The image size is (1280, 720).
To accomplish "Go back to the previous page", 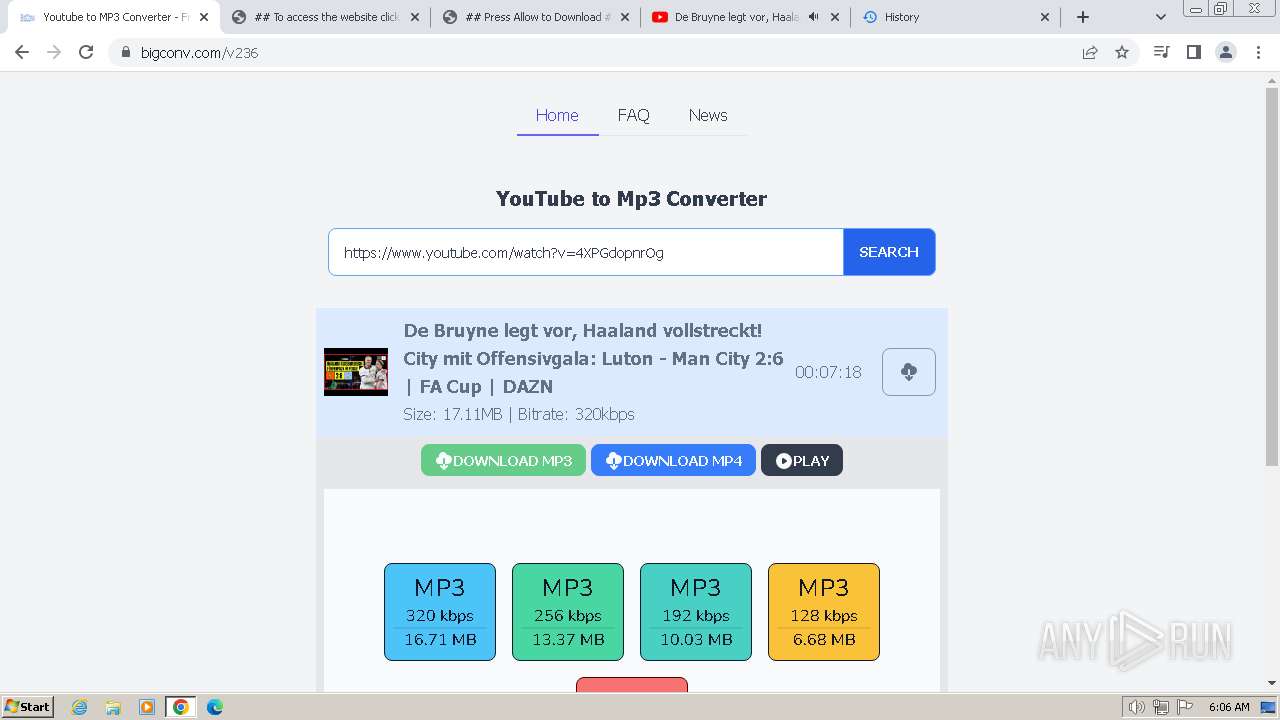I will (22, 52).
